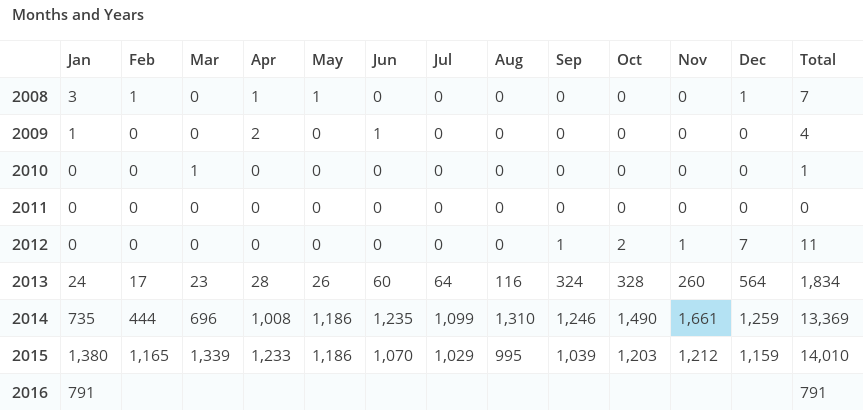Click the January 2015 cell 1,380

coord(87,355)
